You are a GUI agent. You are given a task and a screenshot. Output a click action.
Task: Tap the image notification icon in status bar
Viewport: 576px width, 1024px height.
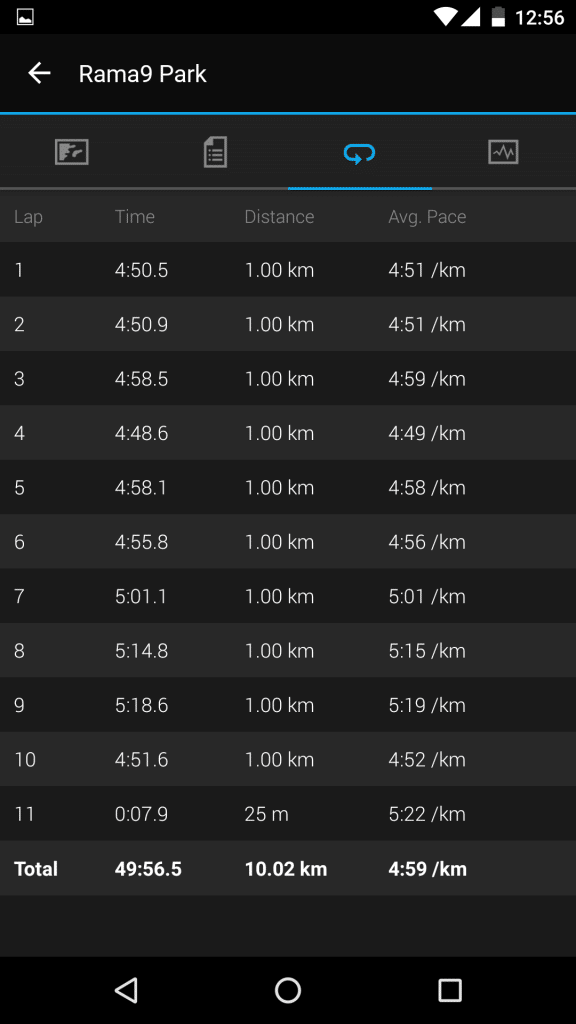(x=25, y=18)
